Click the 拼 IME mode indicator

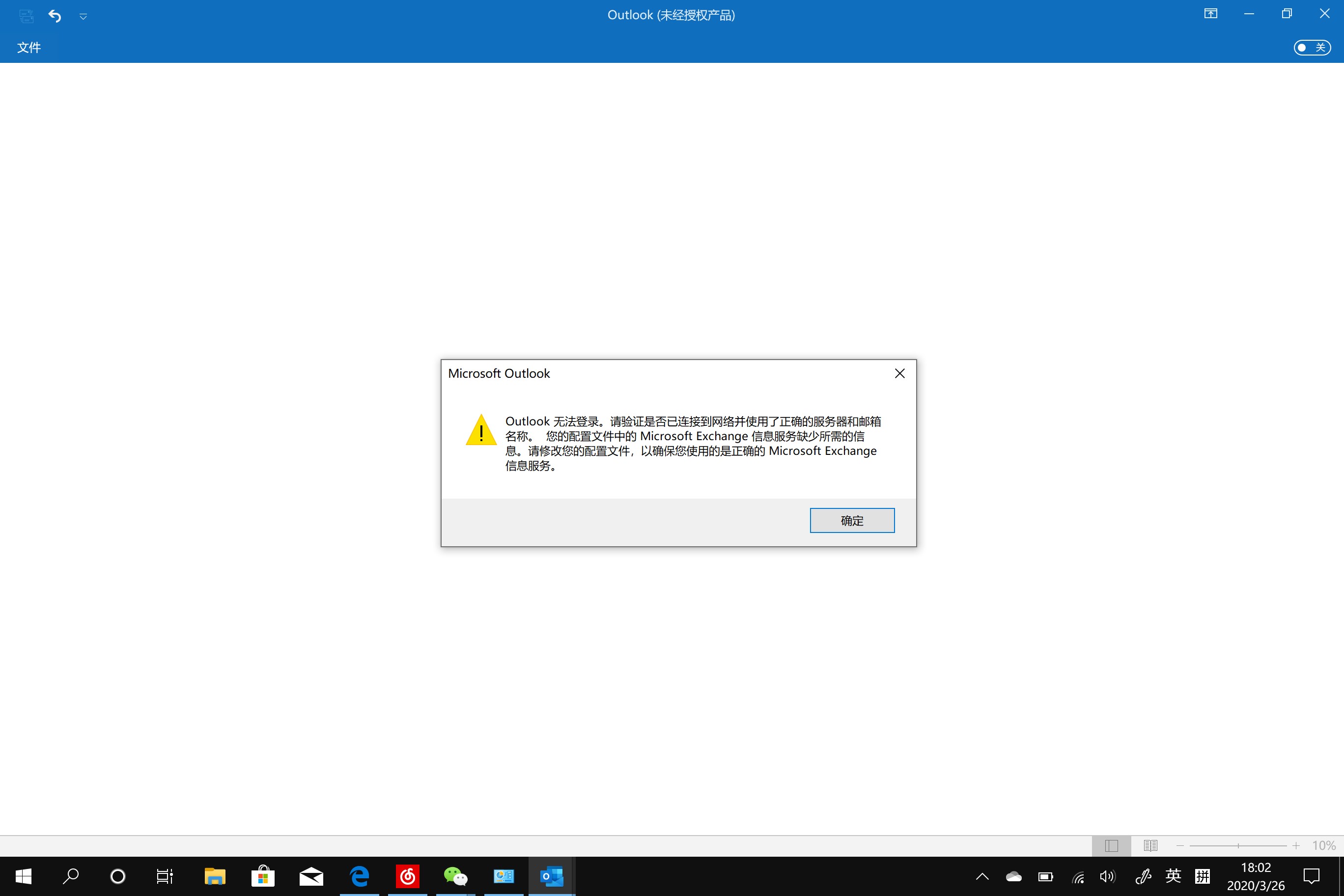tap(1203, 876)
